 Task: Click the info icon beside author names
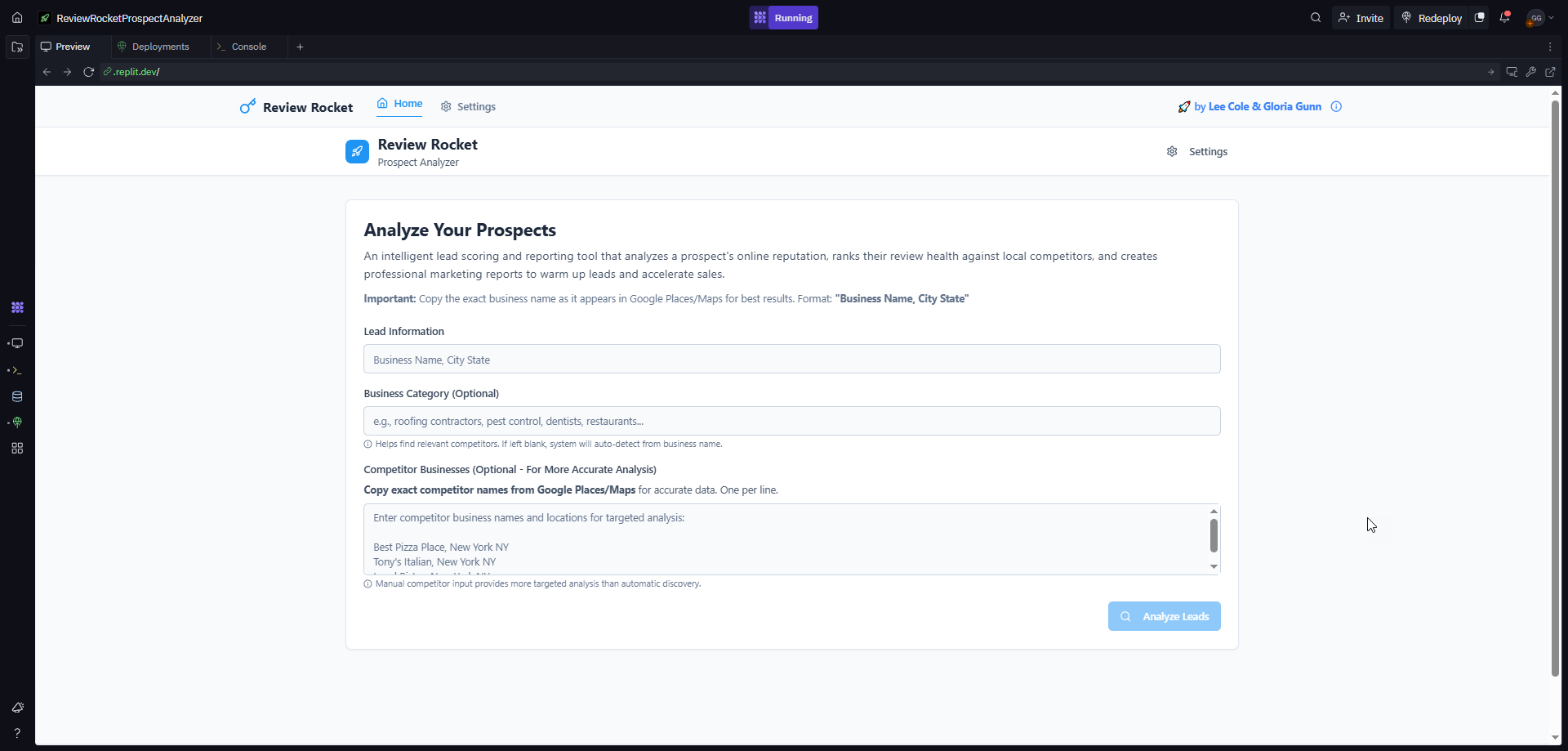pos(1336,107)
